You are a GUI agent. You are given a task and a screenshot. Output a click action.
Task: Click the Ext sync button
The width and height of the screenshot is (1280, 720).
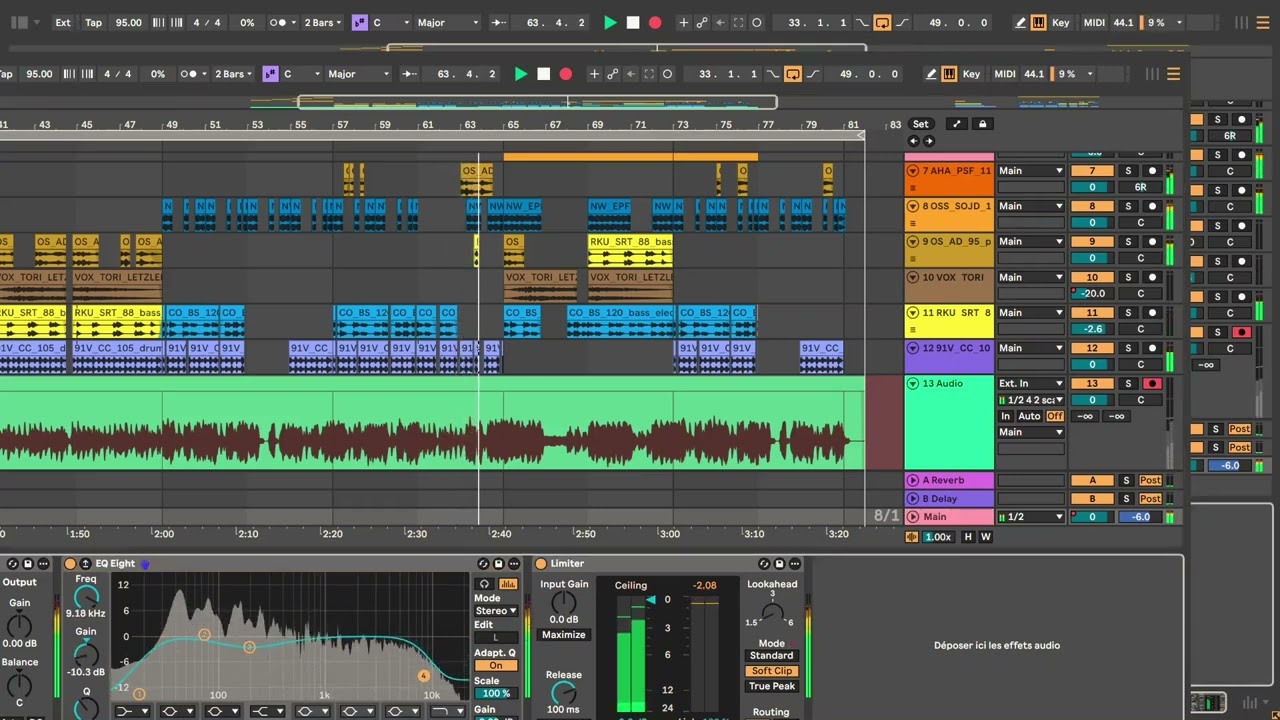63,22
